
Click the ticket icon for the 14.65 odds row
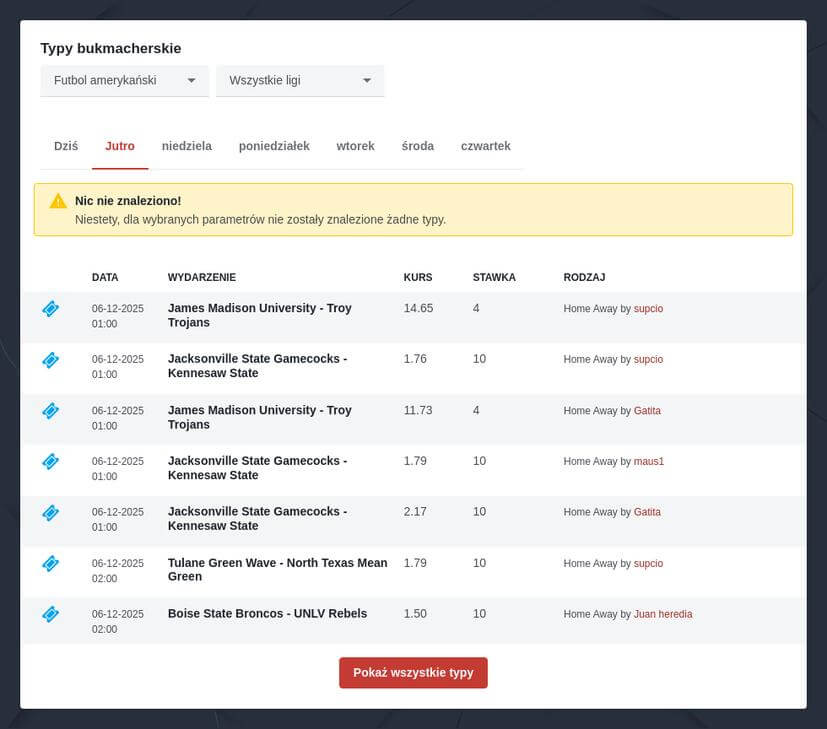(51, 309)
